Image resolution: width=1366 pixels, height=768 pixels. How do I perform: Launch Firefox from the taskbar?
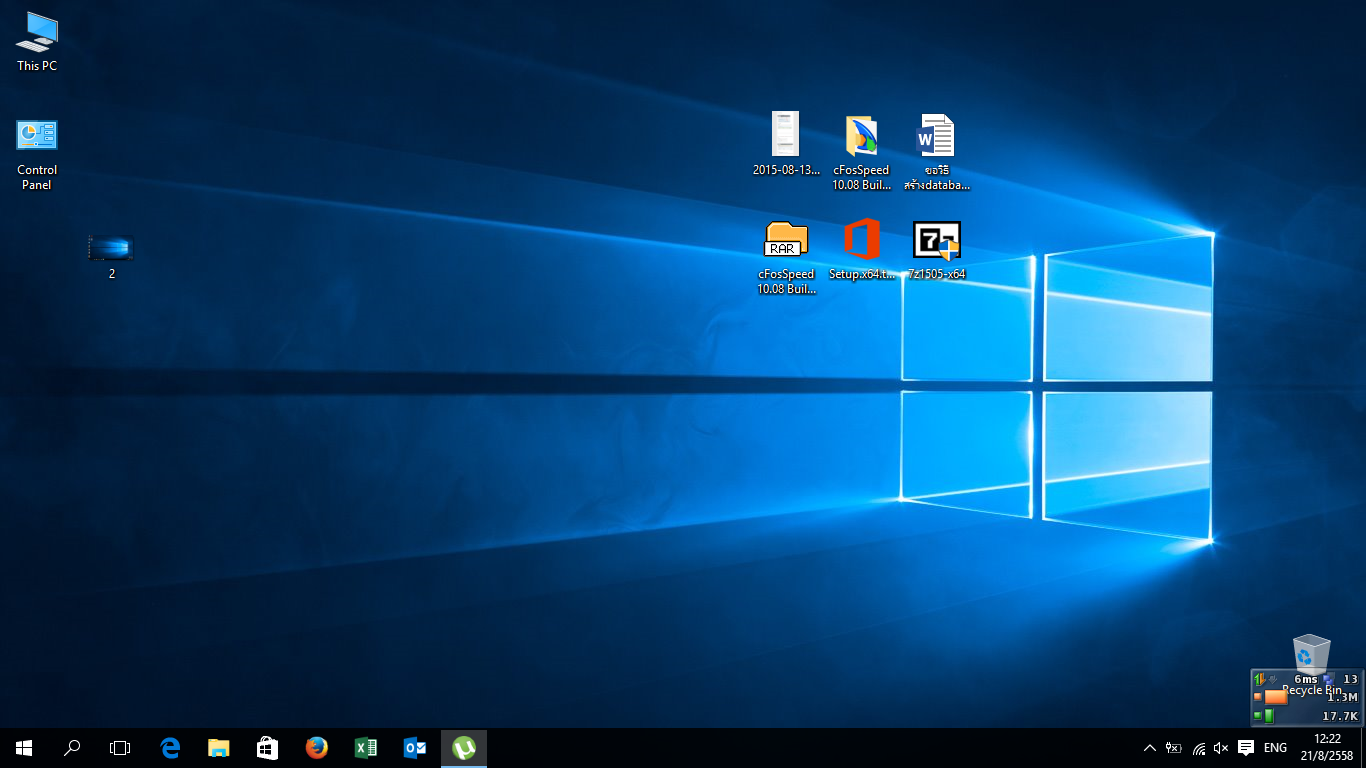317,748
